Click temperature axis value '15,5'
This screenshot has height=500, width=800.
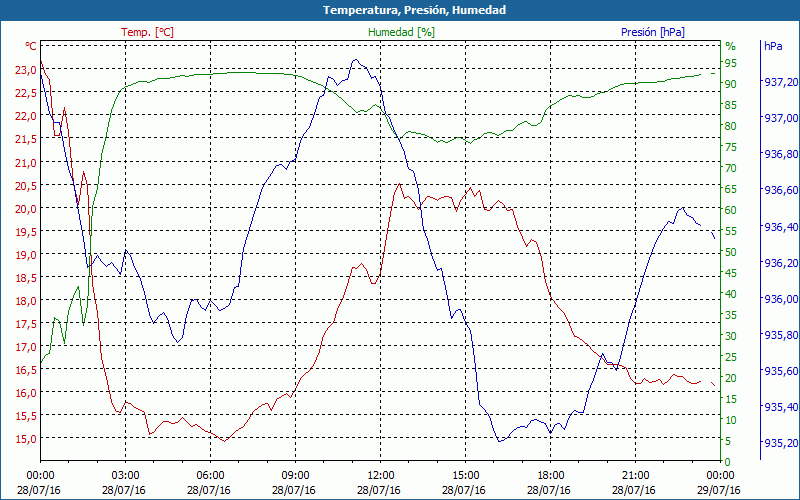26,416
